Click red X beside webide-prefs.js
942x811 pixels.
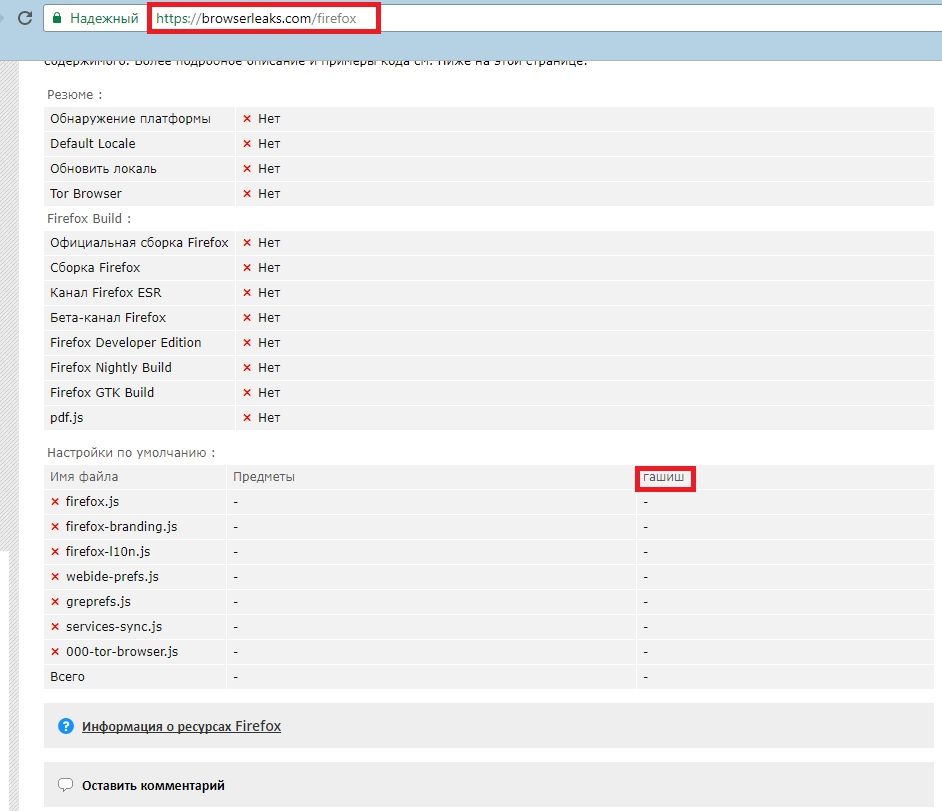coord(55,577)
